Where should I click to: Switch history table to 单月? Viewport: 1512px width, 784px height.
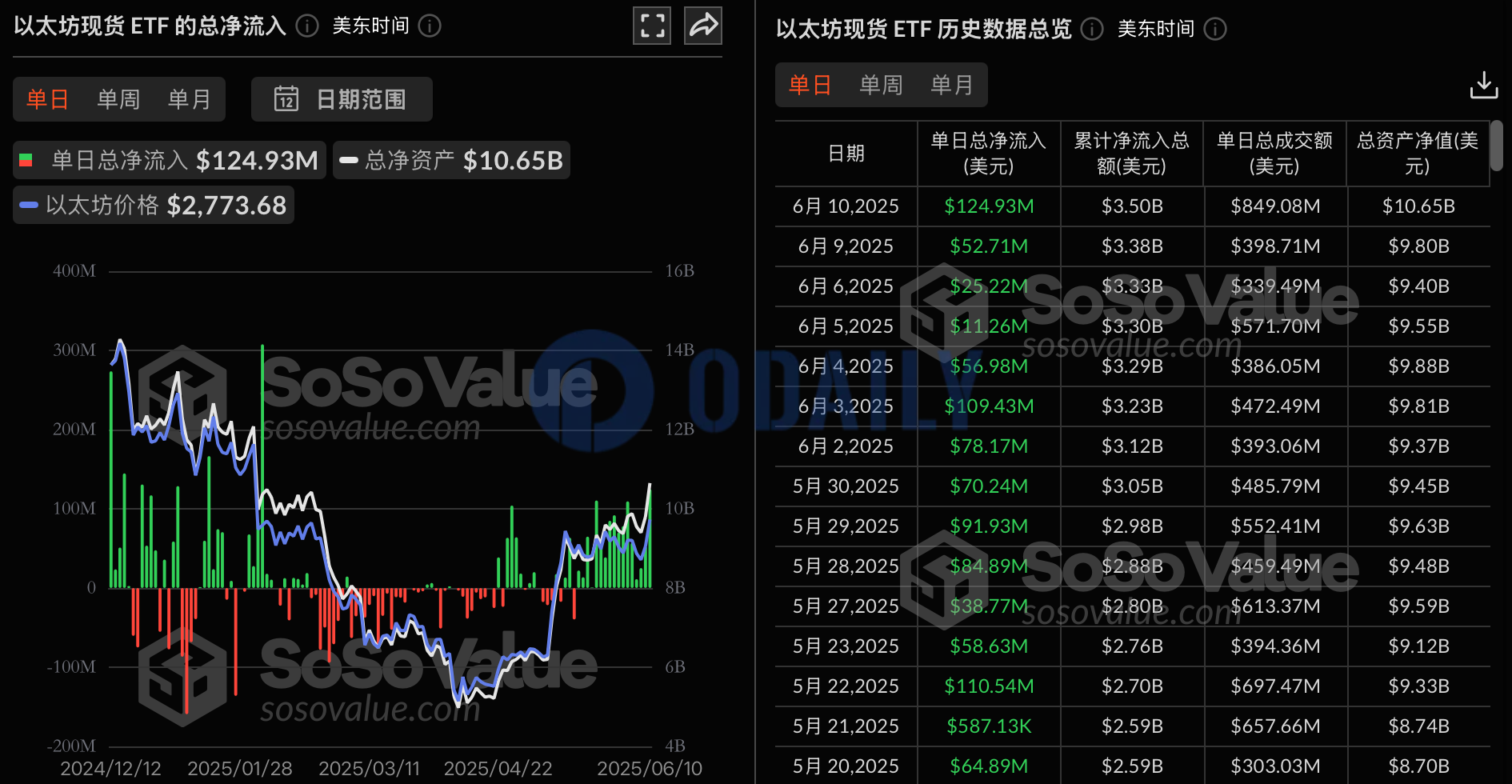(952, 85)
